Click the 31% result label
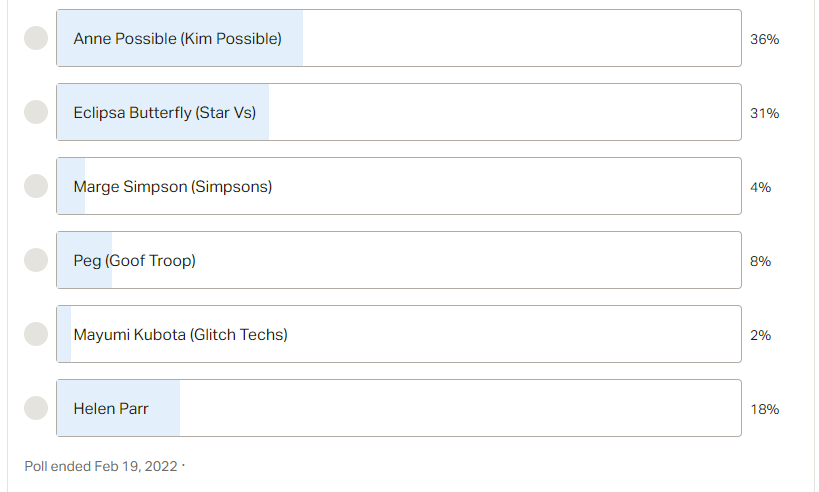The width and height of the screenshot is (819, 492). tap(765, 113)
